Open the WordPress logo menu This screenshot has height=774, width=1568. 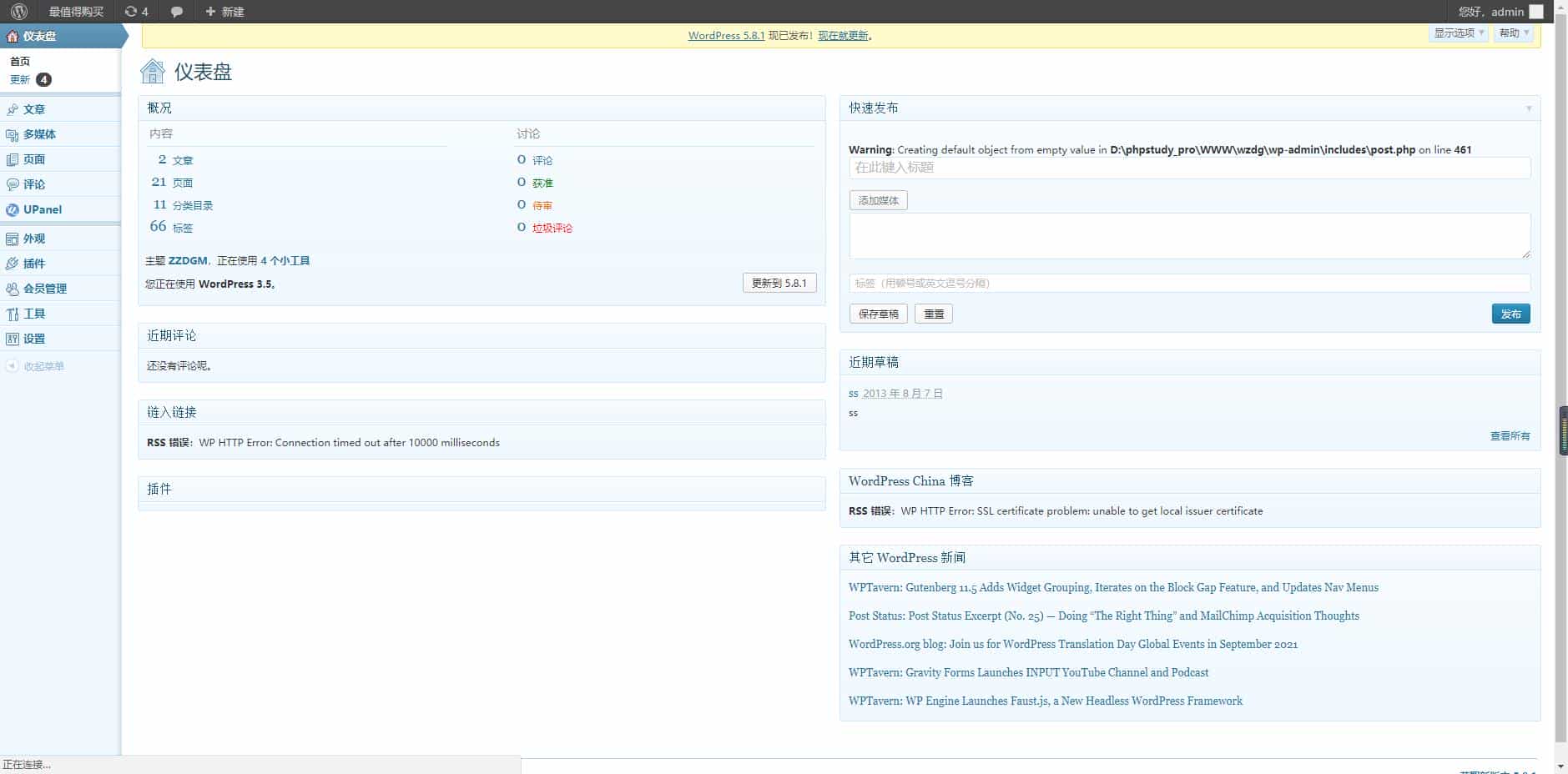(19, 12)
